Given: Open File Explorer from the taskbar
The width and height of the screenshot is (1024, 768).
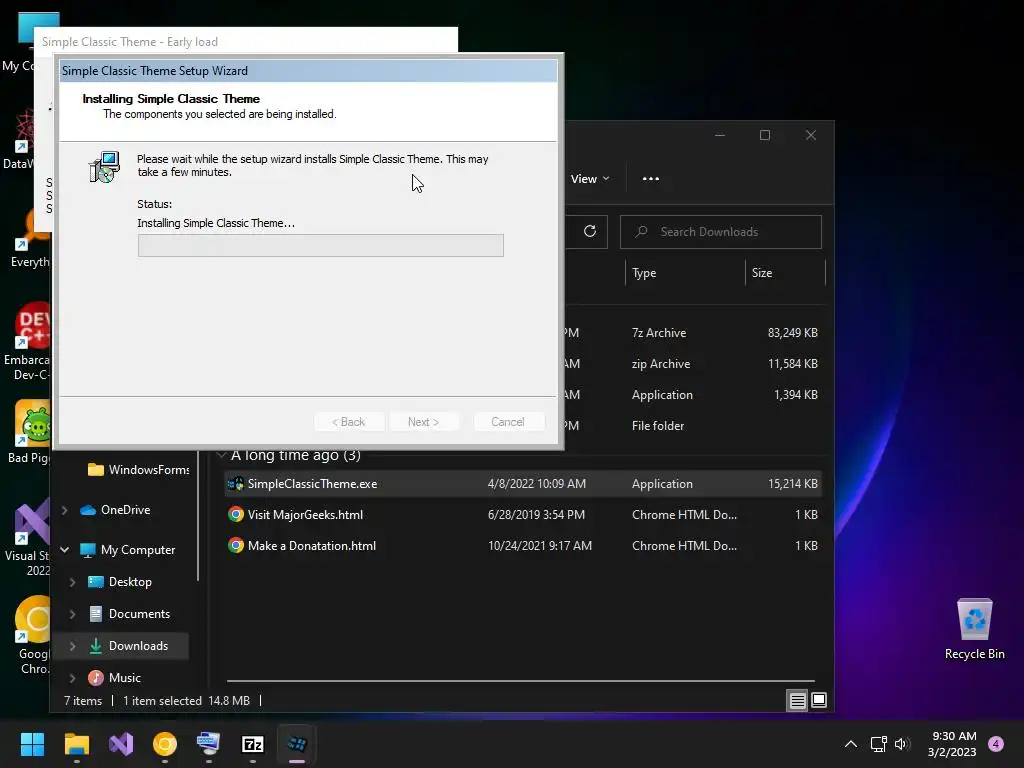Looking at the screenshot, I should click(76, 744).
